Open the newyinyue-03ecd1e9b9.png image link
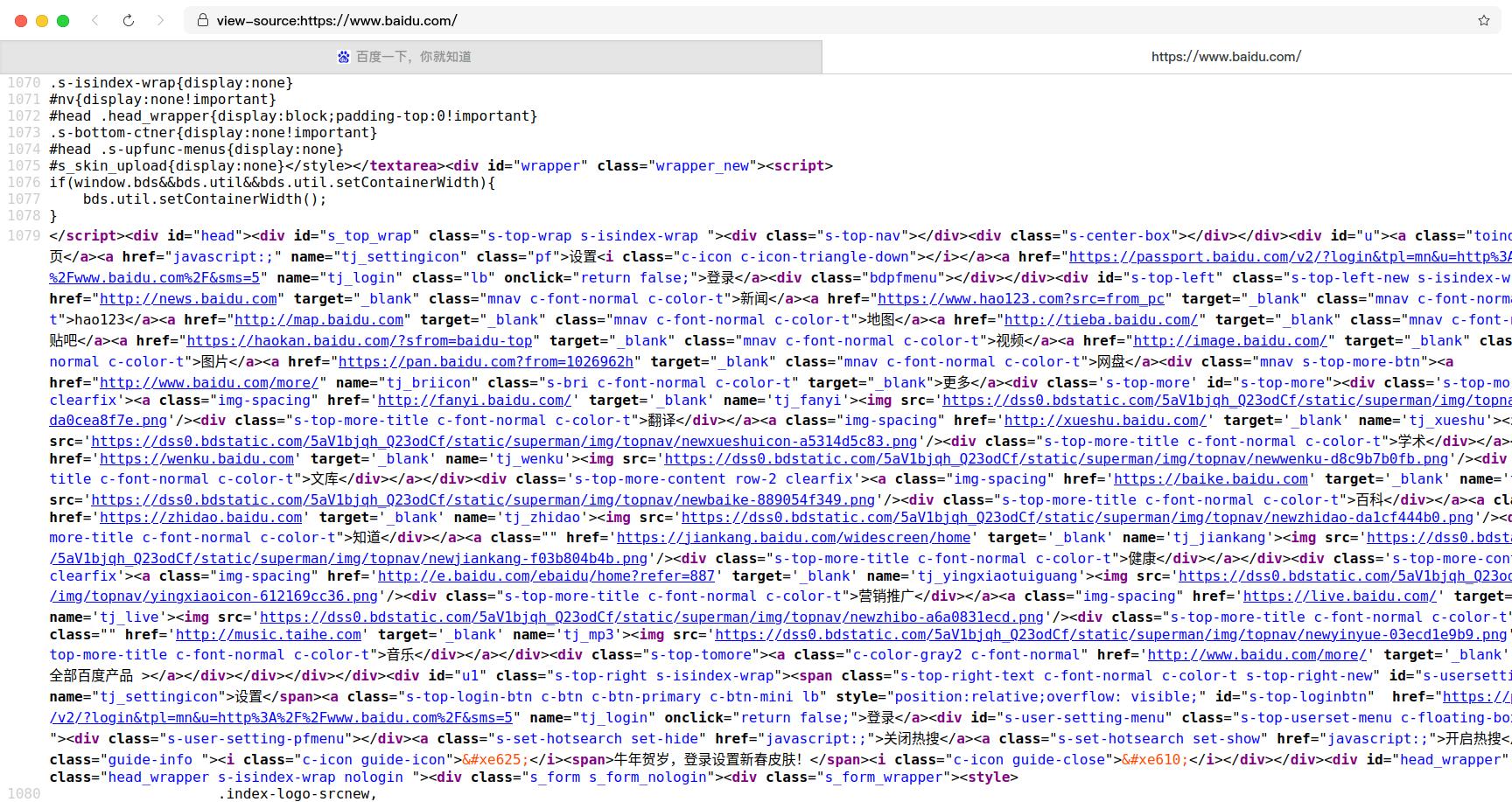This screenshot has height=802, width=1512. click(x=1110, y=634)
